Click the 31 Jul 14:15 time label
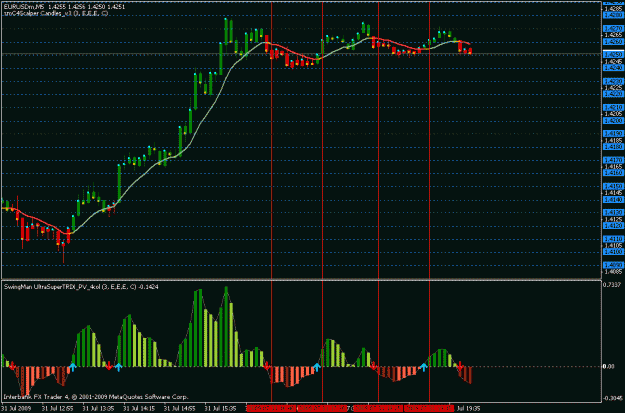This screenshot has height=413, width=625. tap(139, 409)
